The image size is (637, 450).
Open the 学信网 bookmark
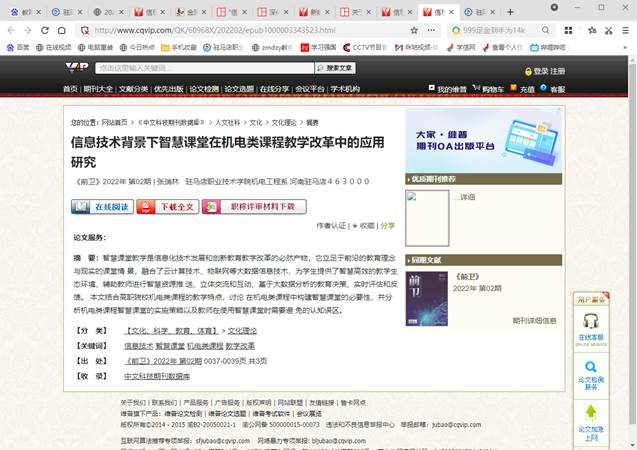461,48
